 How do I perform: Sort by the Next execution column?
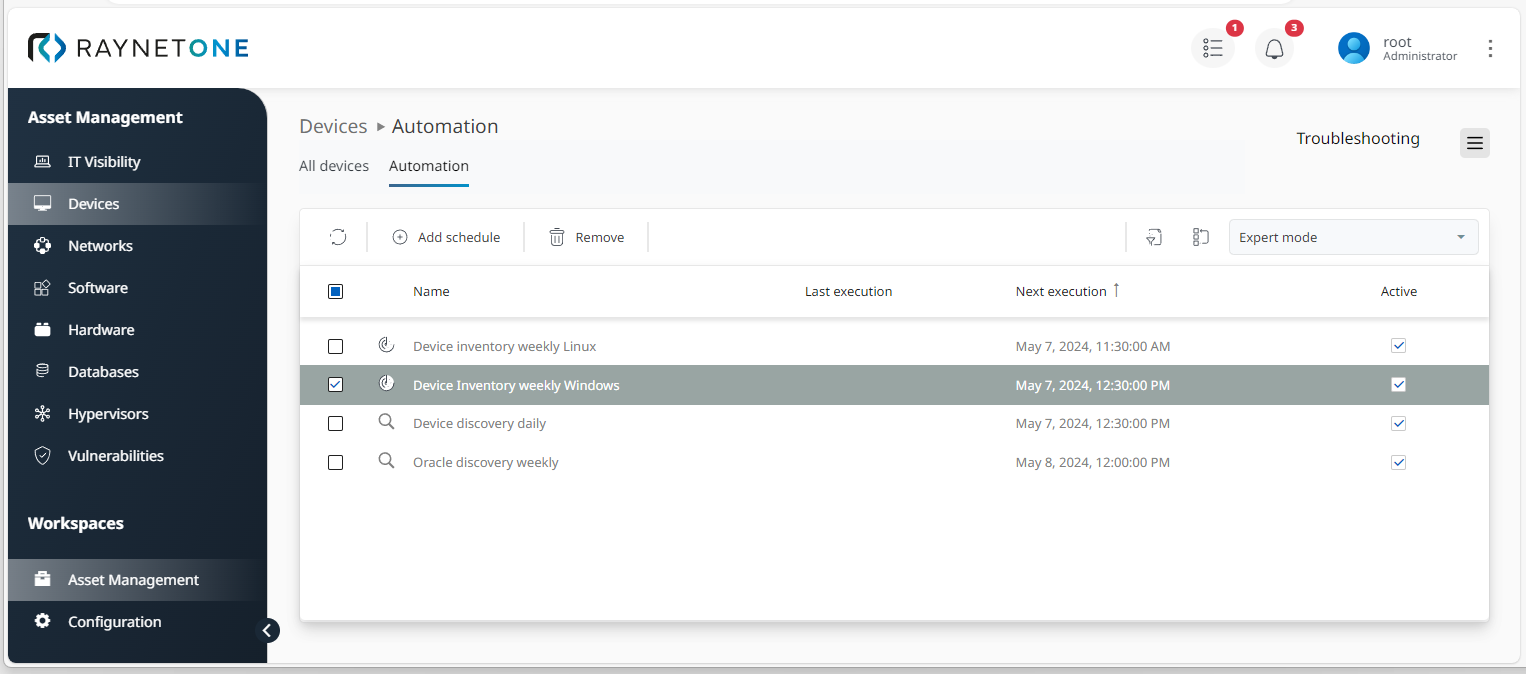tap(1060, 292)
